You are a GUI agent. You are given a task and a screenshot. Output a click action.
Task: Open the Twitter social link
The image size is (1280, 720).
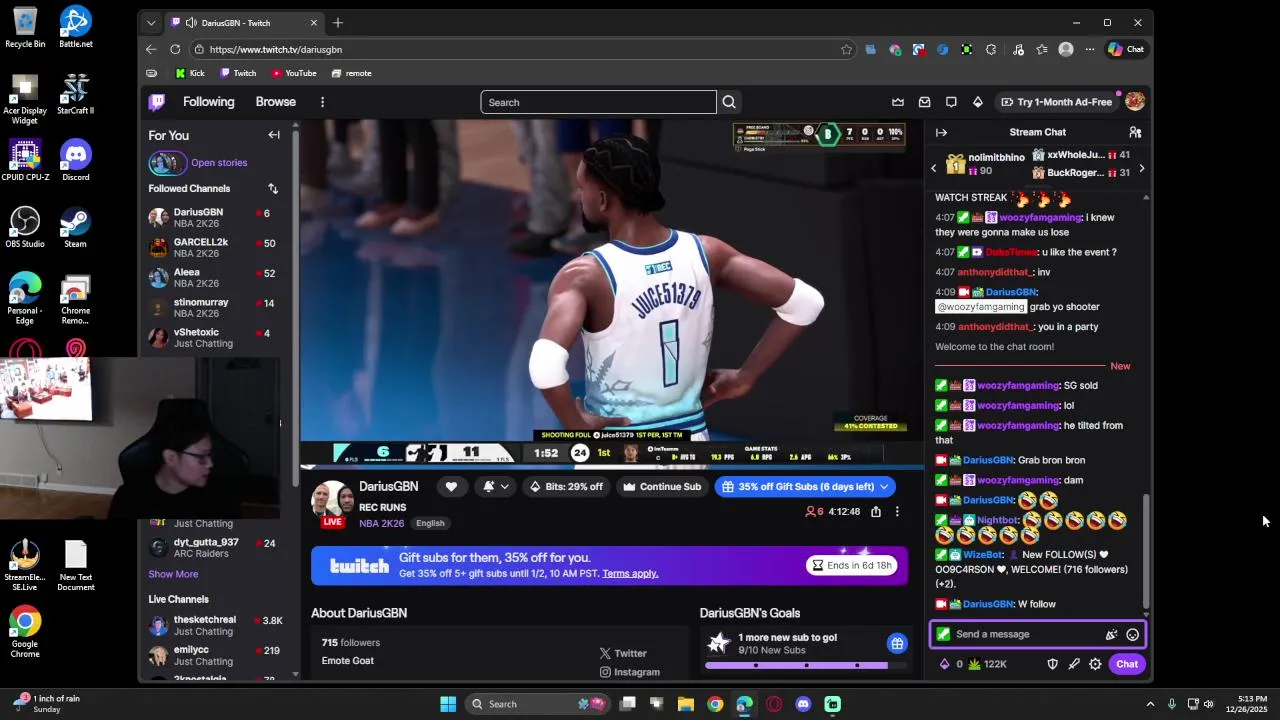[623, 653]
